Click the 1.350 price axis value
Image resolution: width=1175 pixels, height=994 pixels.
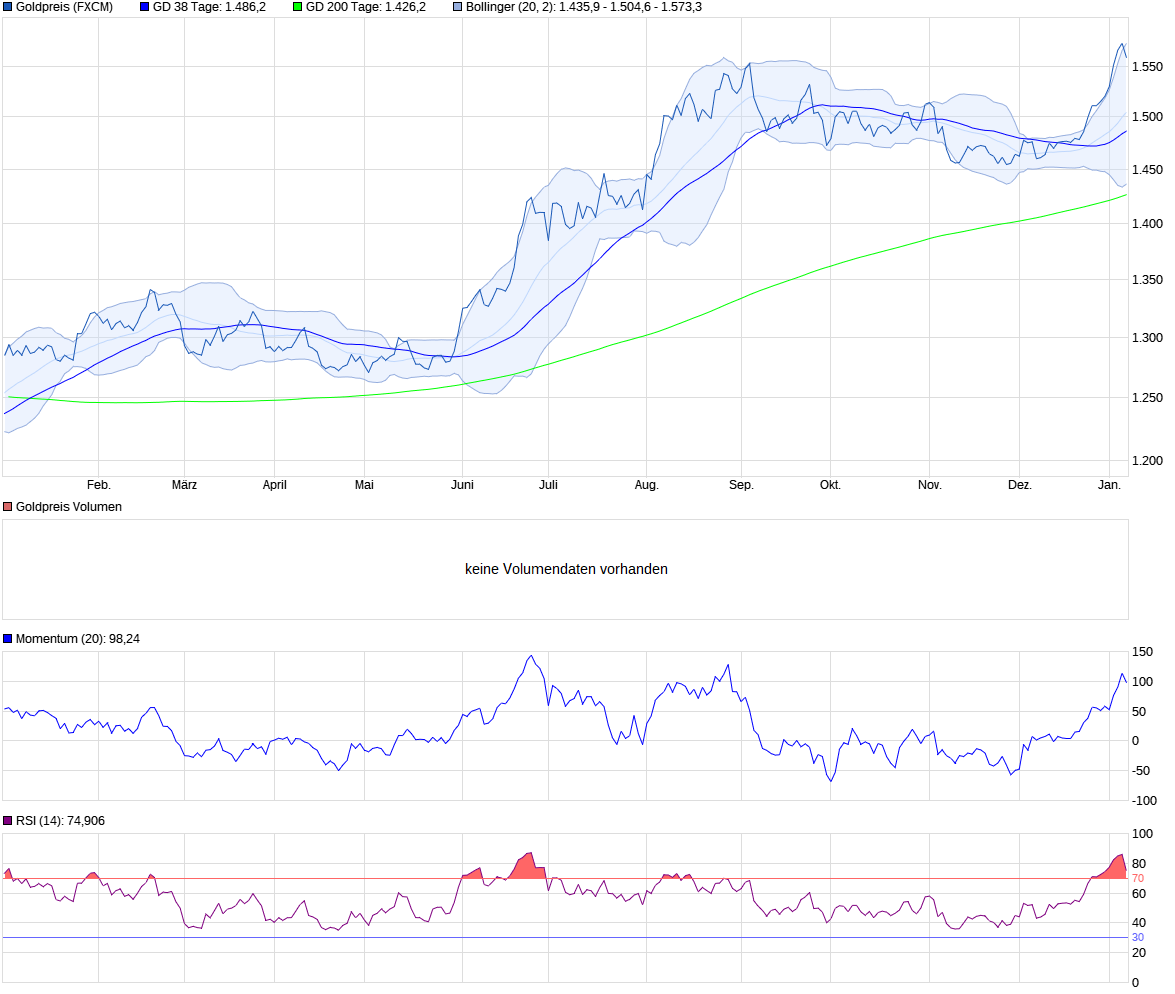coord(1147,280)
